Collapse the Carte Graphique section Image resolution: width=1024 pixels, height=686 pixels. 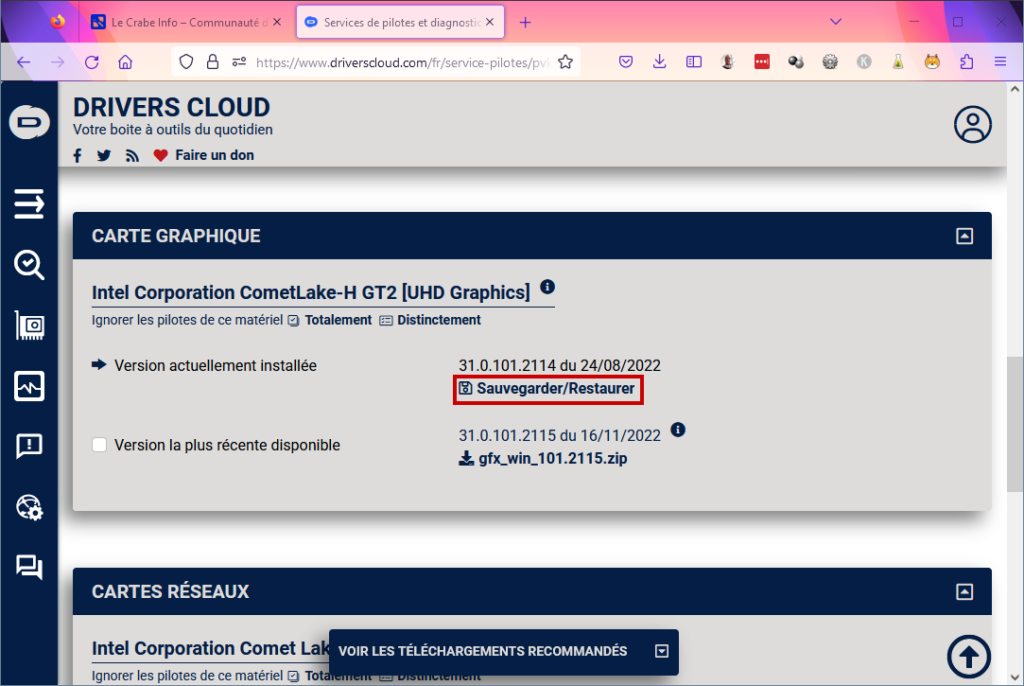(x=965, y=236)
